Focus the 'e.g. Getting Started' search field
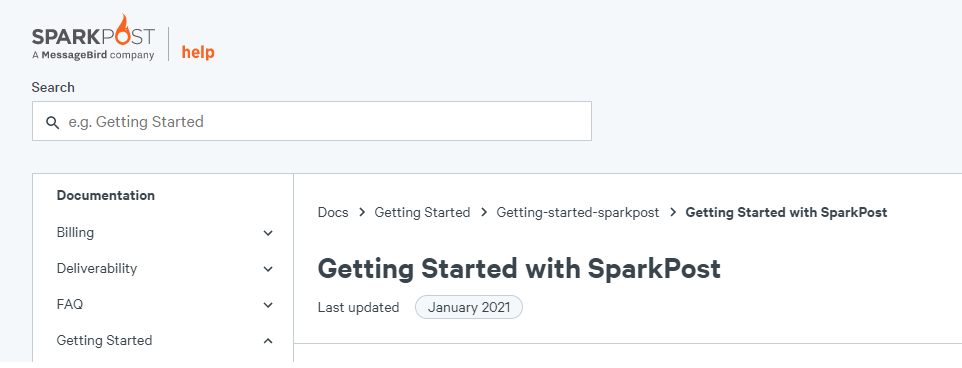The image size is (962, 368). tap(312, 121)
